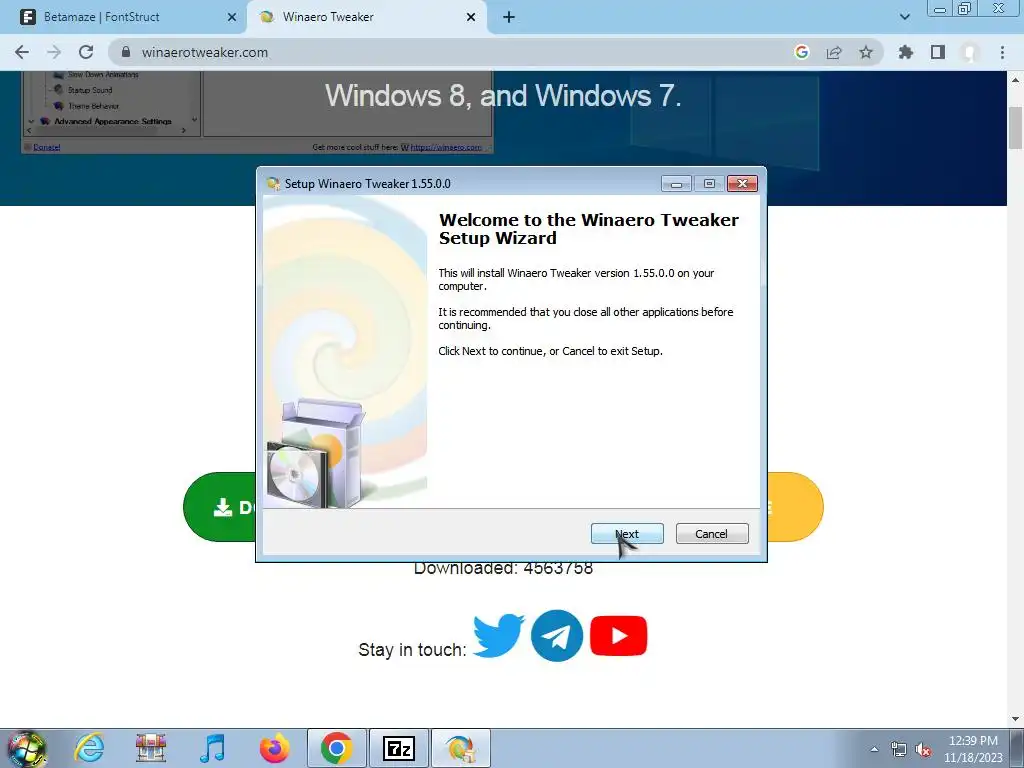Screen dimensions: 1024x768
Task: Click the Google icon in address bar
Action: (x=802, y=52)
